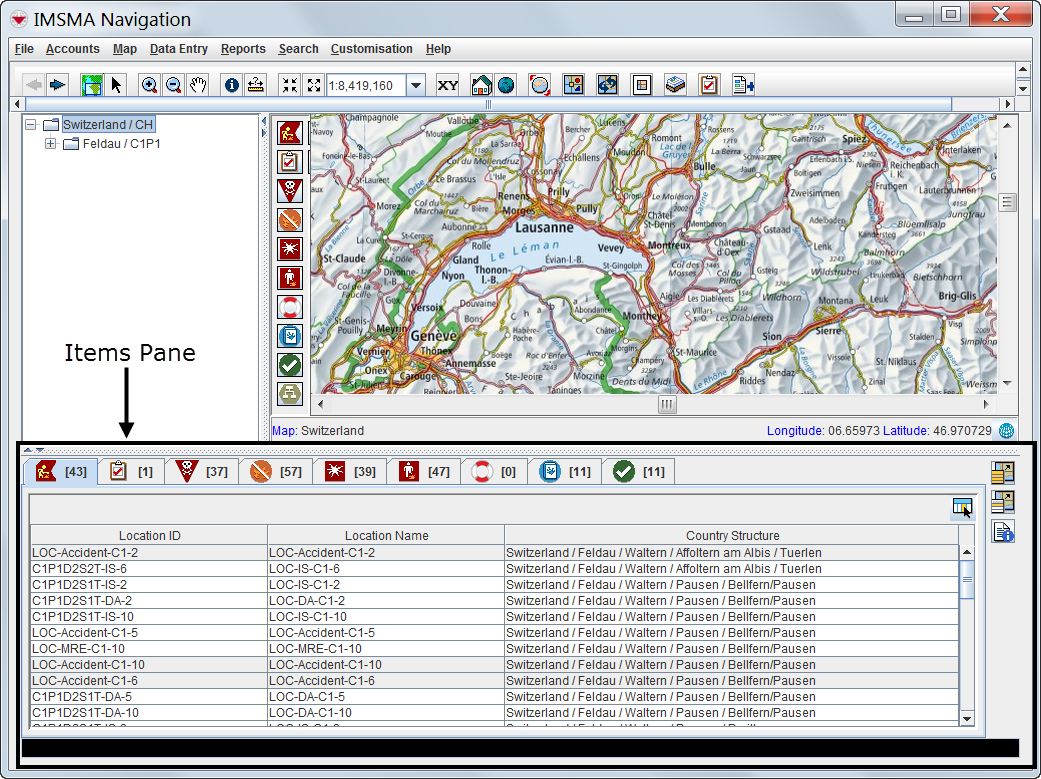The height and width of the screenshot is (779, 1041).
Task: Select the pan hand tool
Action: [x=198, y=85]
